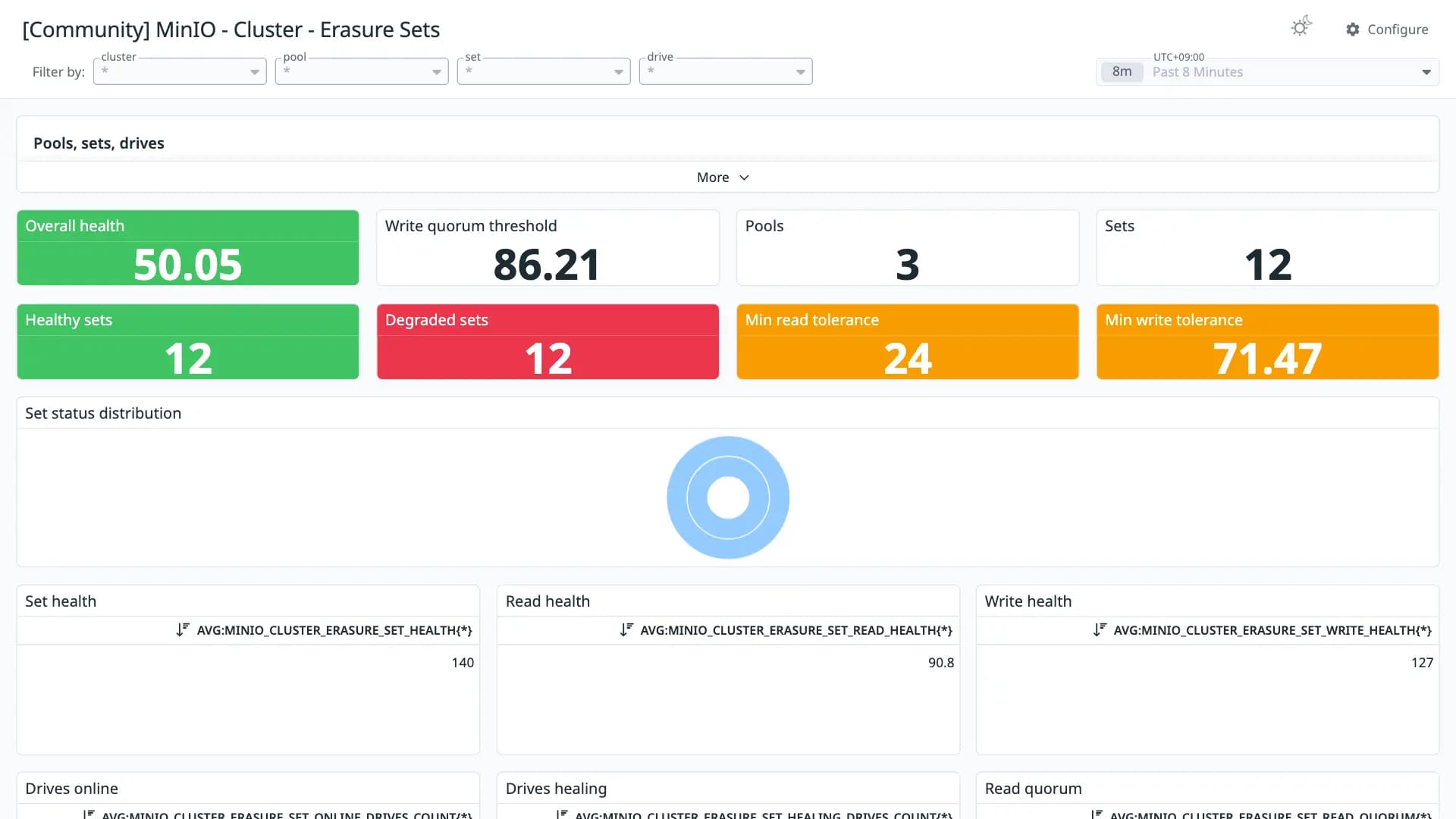This screenshot has width=1456, height=819.
Task: Click the dashboard title MinIO Cluster Erasure Sets
Action: [x=231, y=30]
